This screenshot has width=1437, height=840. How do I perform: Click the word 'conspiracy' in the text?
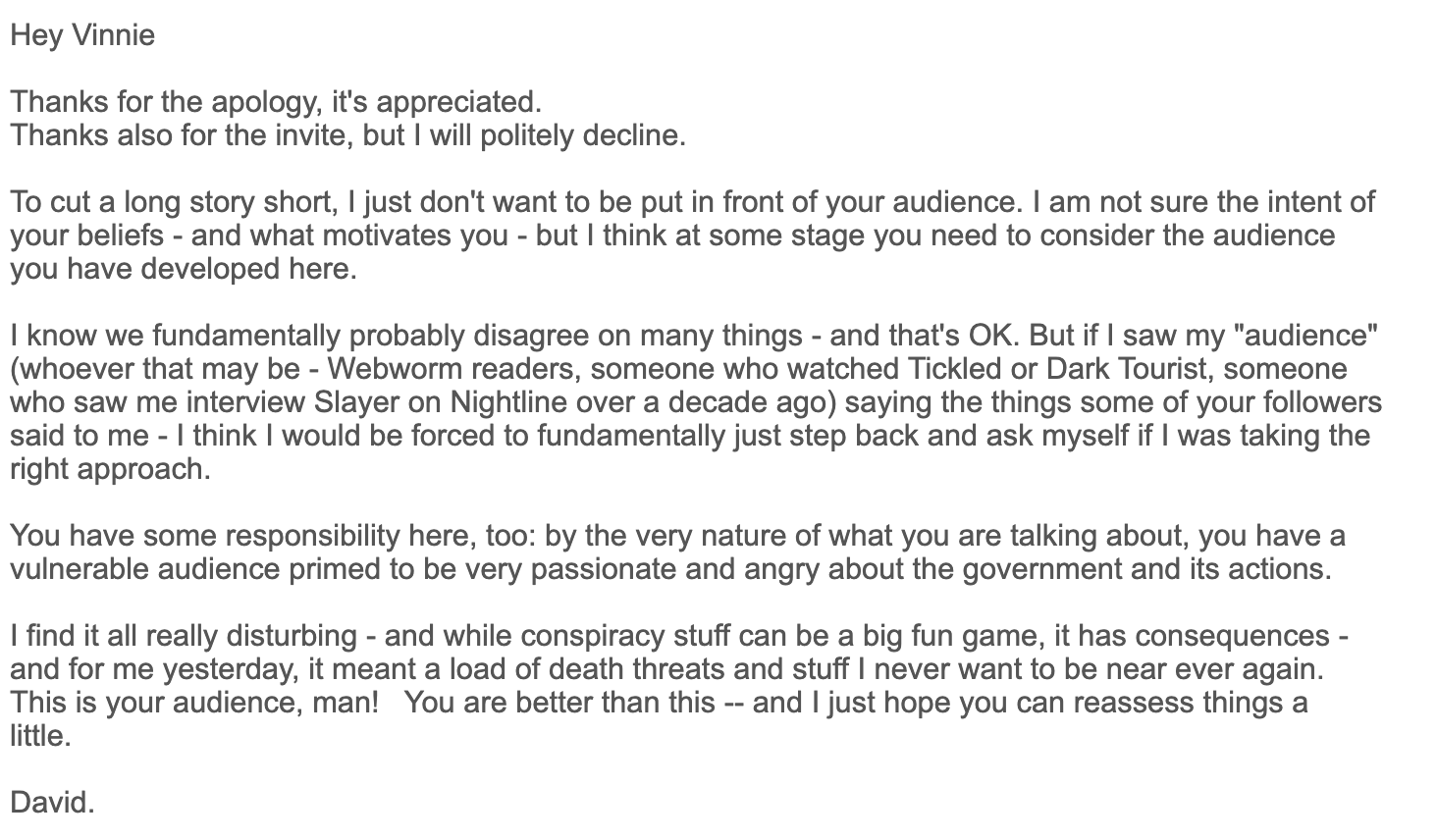tap(588, 637)
